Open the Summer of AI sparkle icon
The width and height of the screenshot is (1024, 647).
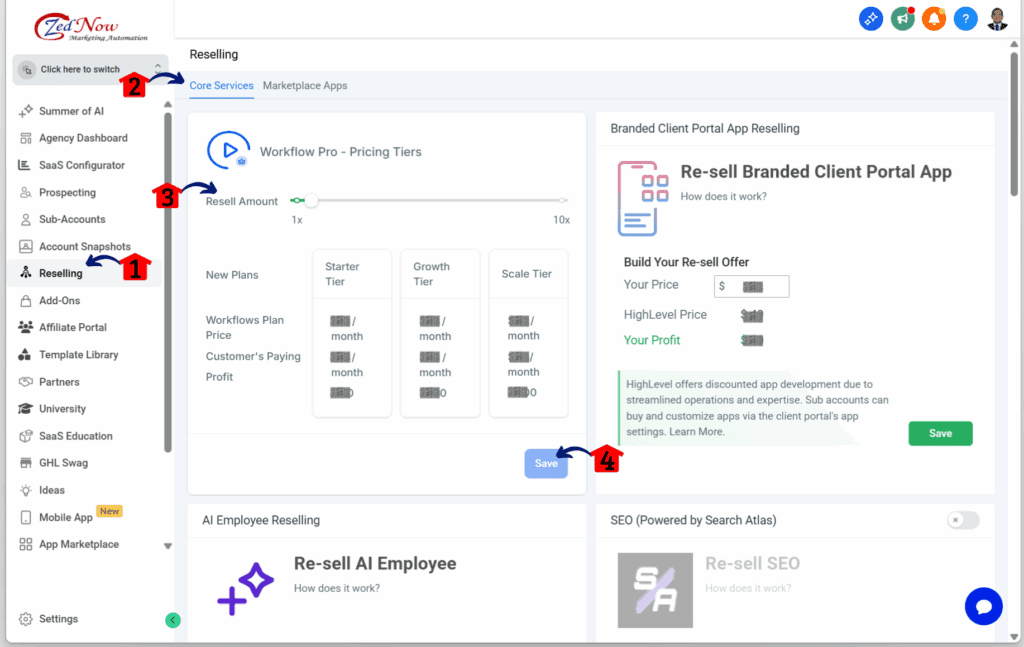click(x=25, y=112)
